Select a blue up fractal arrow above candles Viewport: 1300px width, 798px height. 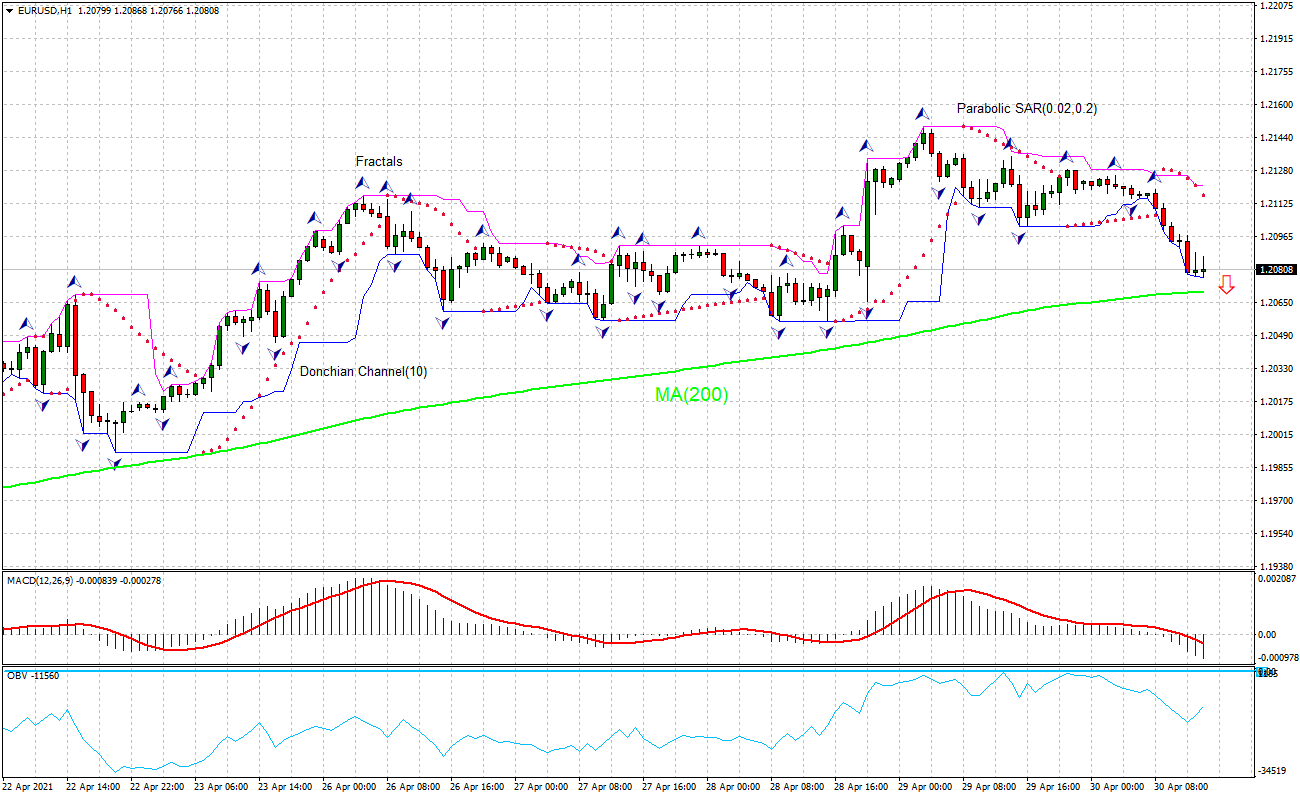[x=920, y=113]
